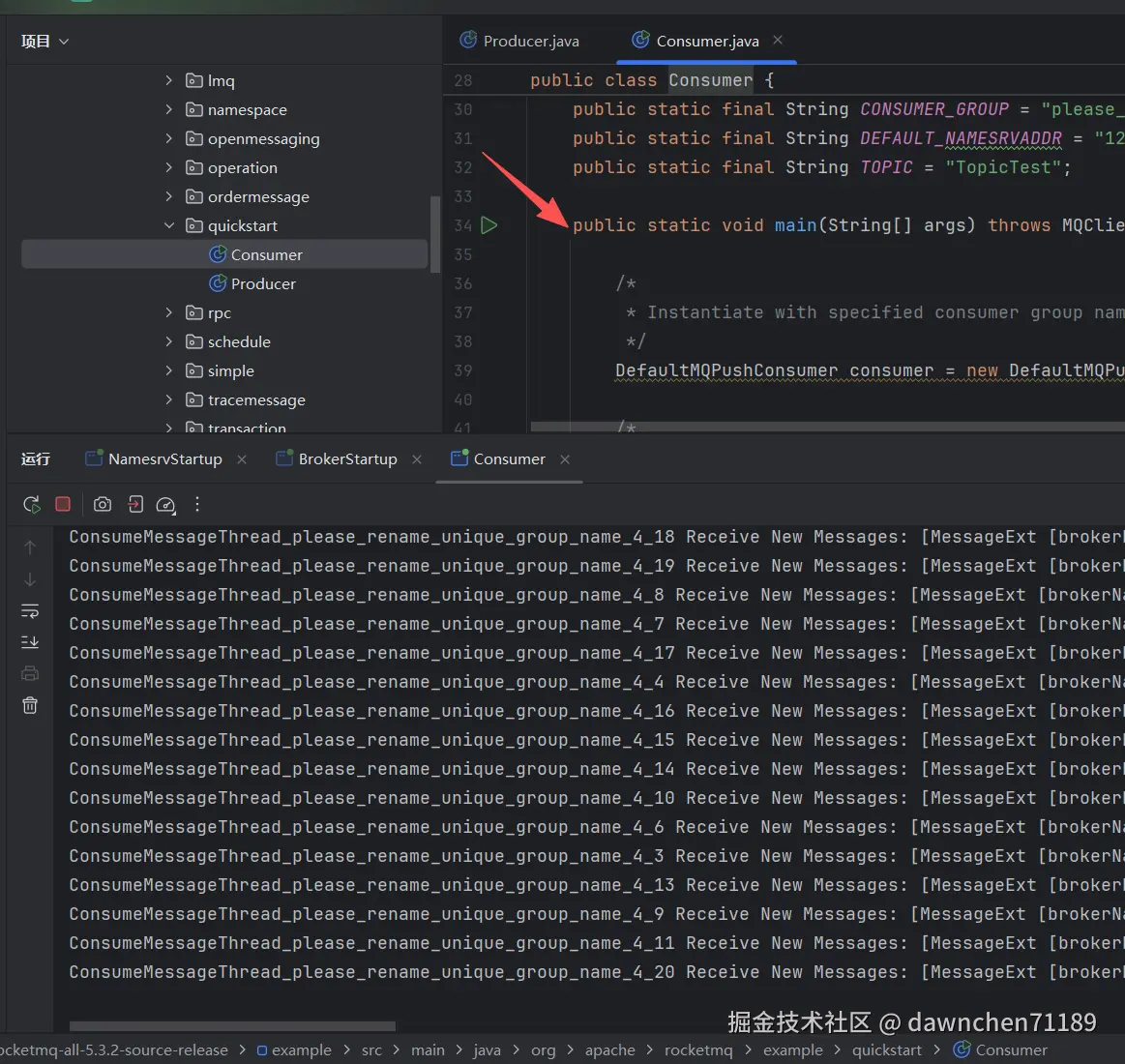Rerun the Consumer process
The width and height of the screenshot is (1125, 1064).
coord(31,504)
